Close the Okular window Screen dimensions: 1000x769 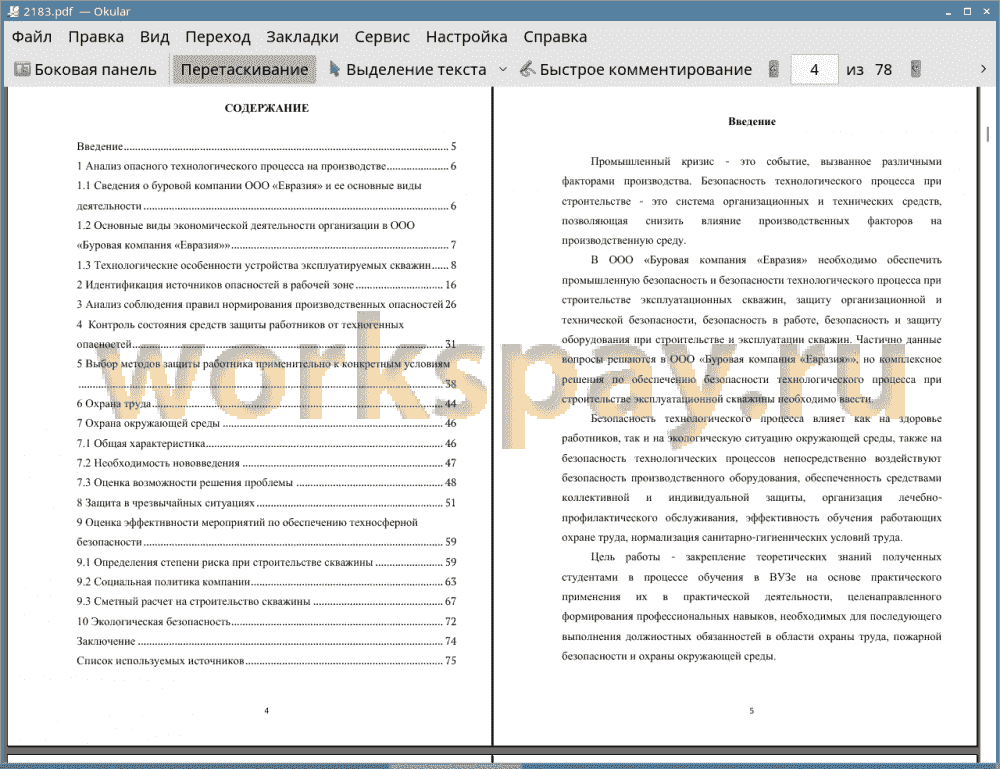[986, 11]
